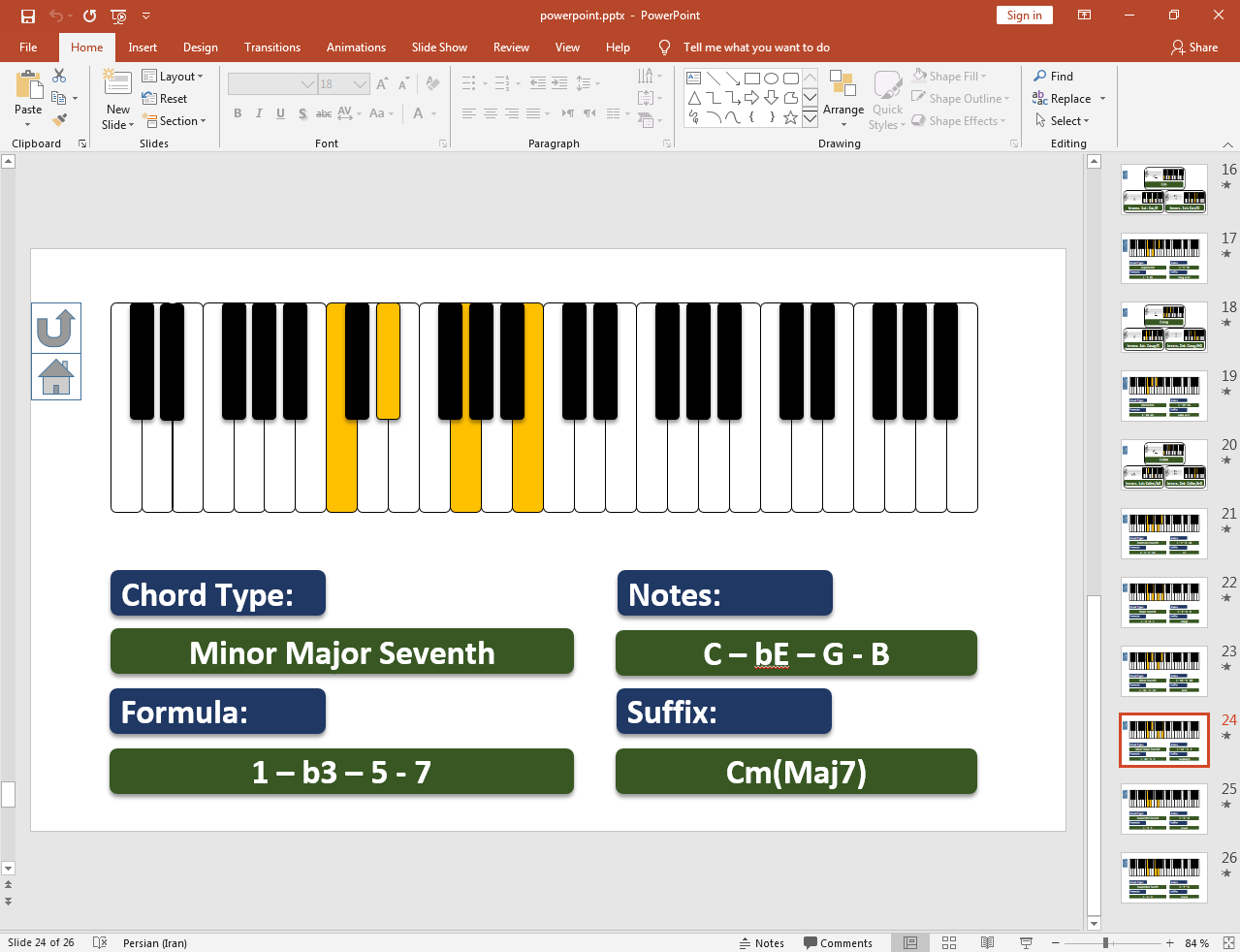The height and width of the screenshot is (952, 1240).
Task: Click the Cm(Maj7) suffix box on slide
Action: (796, 772)
